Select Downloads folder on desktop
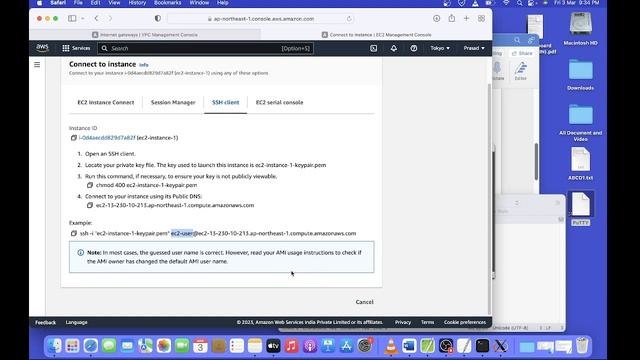 pyautogui.click(x=580, y=75)
